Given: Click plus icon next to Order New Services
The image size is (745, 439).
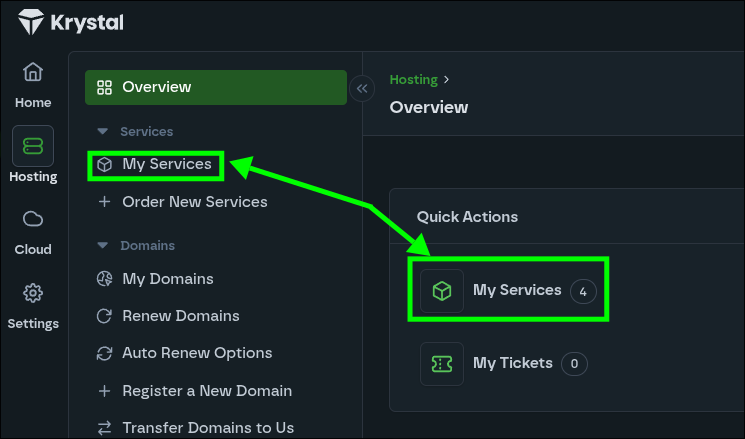Looking at the screenshot, I should click(104, 202).
